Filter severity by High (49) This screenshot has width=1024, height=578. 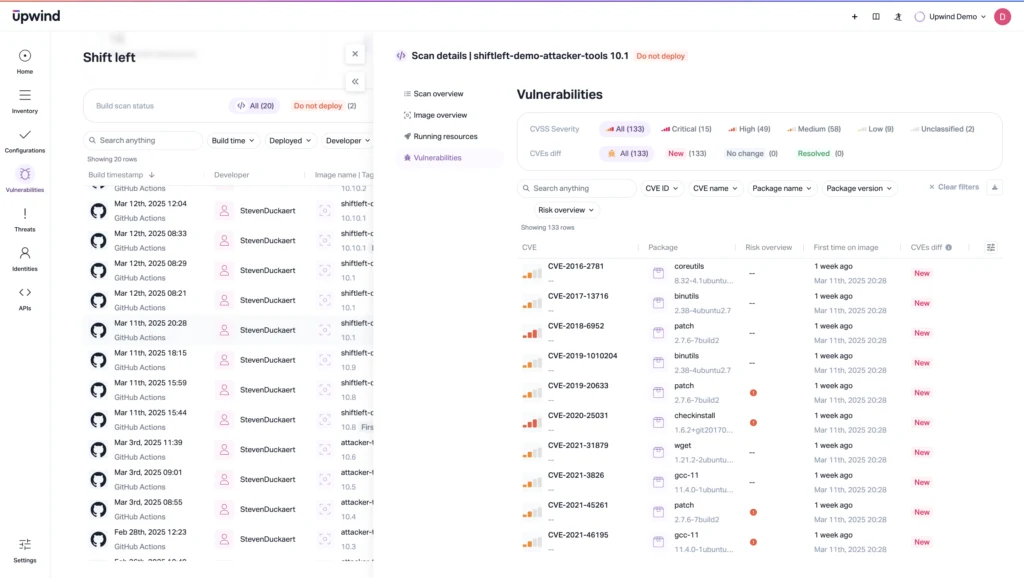749,129
